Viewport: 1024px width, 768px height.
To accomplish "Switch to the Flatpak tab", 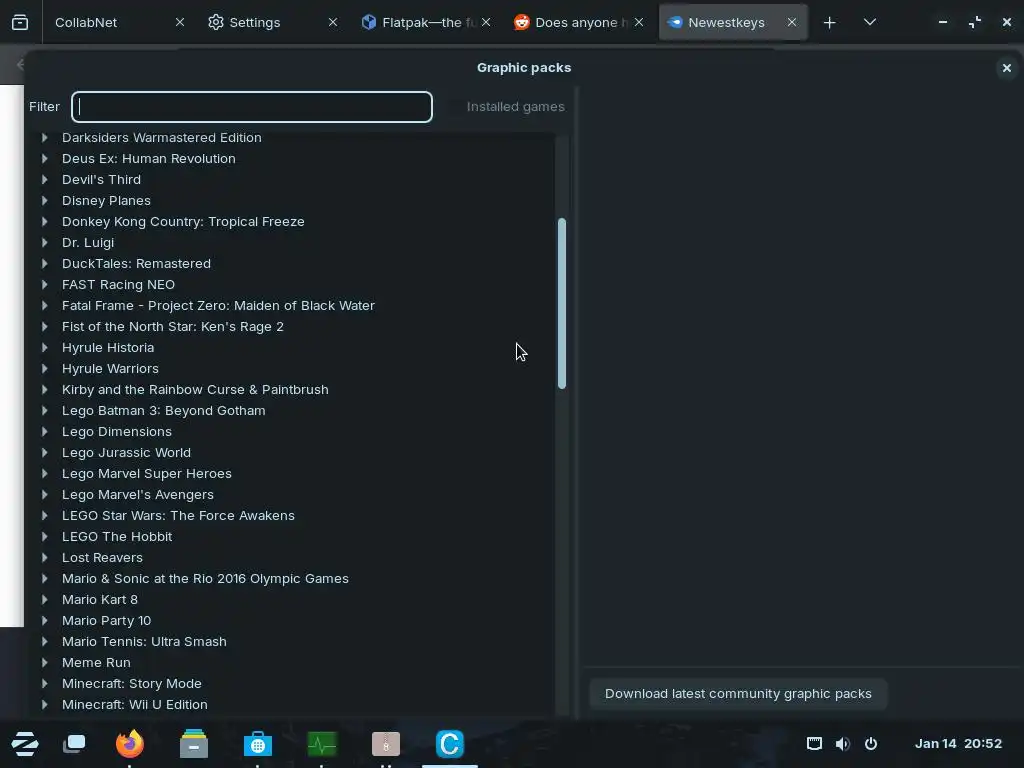I will (418, 22).
